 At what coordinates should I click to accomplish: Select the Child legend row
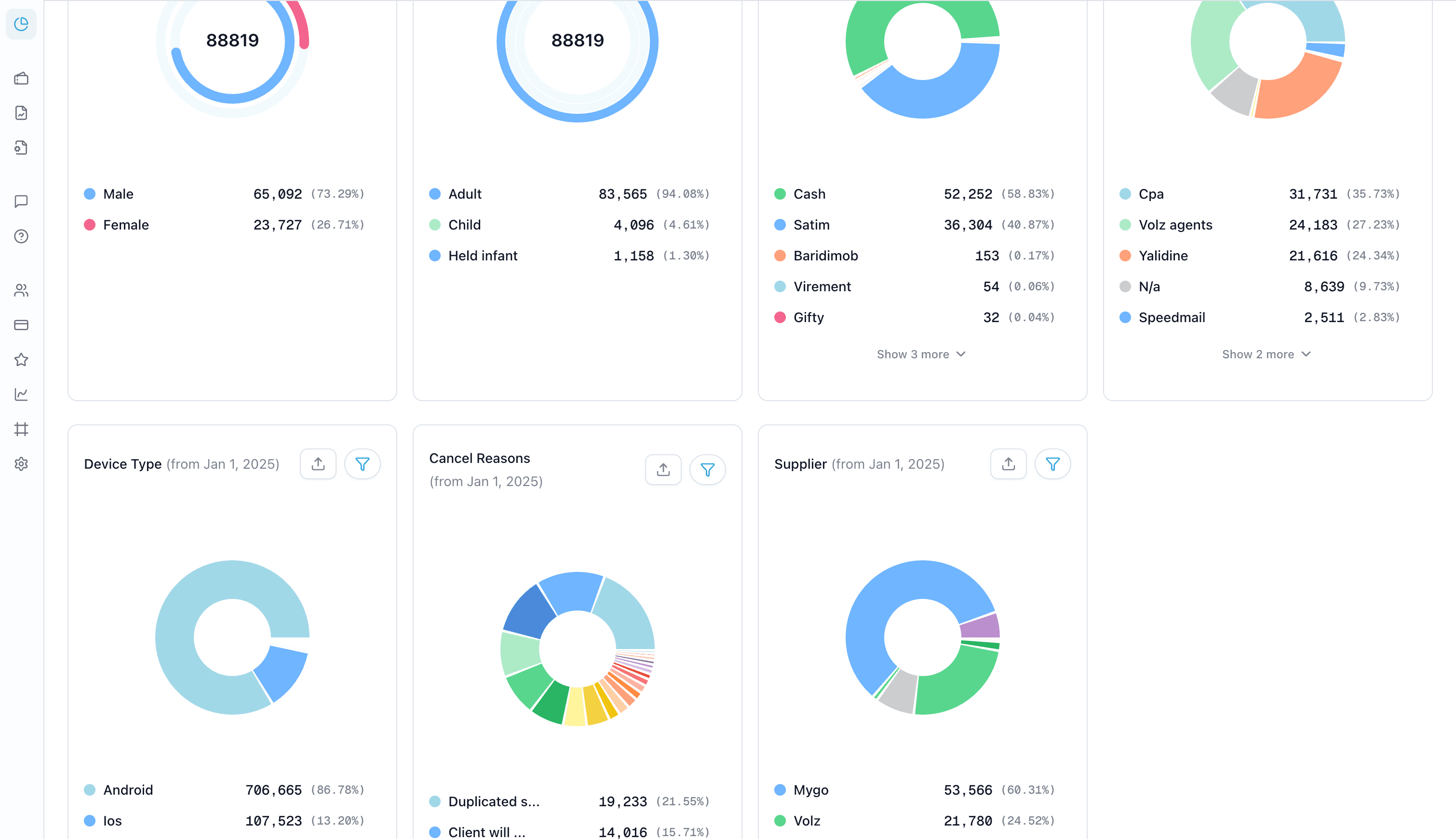(x=570, y=225)
